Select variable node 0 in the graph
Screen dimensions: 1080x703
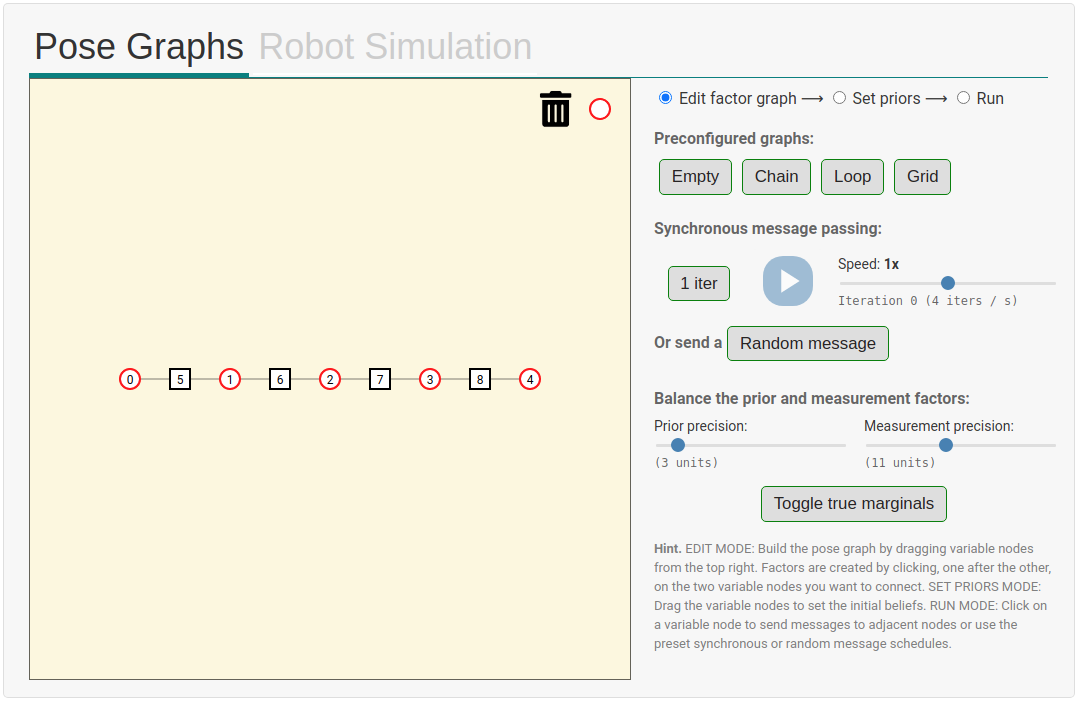pyautogui.click(x=130, y=379)
